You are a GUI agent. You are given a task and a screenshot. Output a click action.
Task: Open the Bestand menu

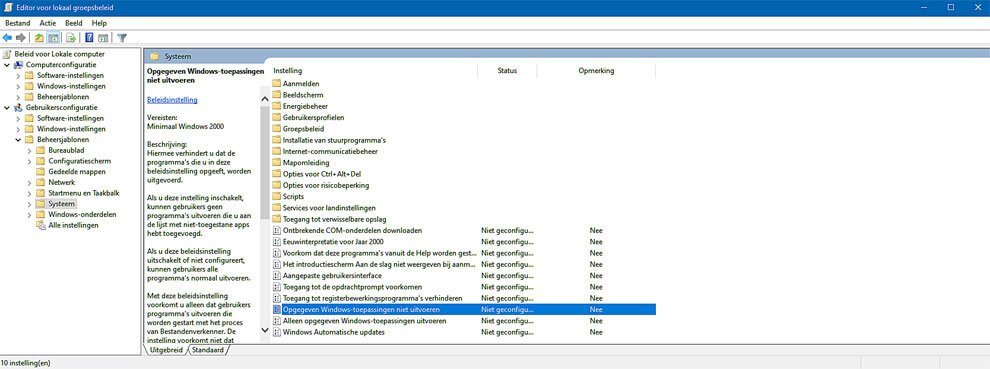(x=18, y=23)
